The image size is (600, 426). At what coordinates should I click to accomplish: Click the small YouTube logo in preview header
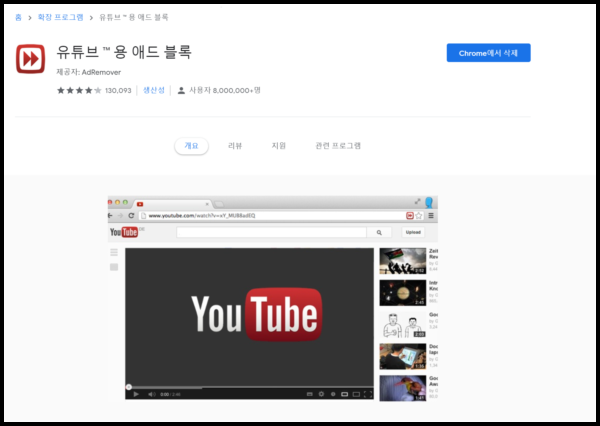[x=124, y=232]
